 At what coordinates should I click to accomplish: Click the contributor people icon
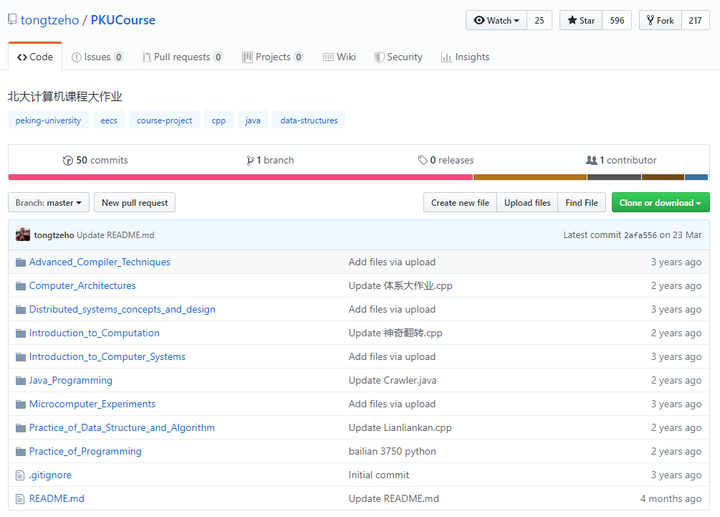pyautogui.click(x=591, y=160)
